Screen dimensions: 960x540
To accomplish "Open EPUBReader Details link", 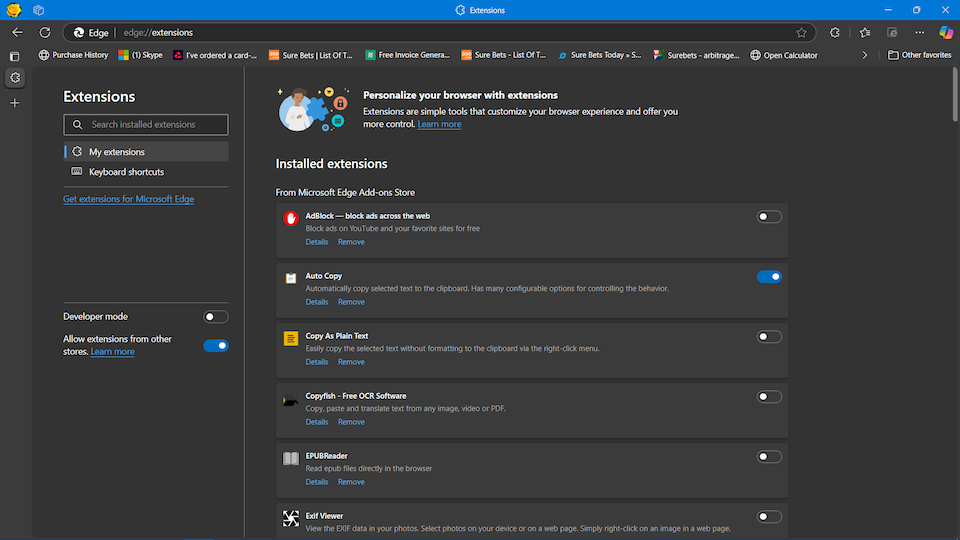I will pyautogui.click(x=317, y=482).
